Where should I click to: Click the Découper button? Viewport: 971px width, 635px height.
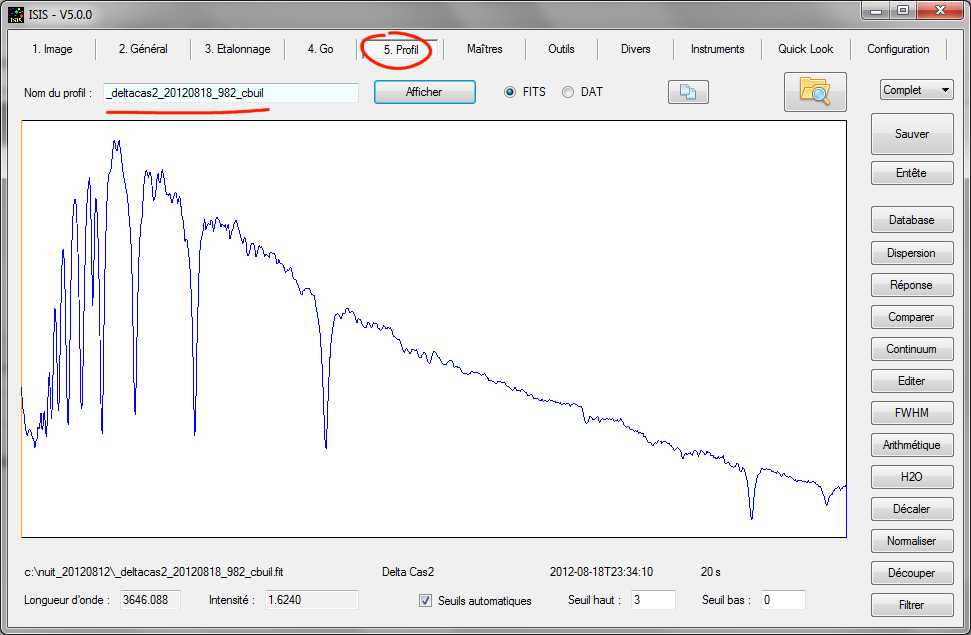912,573
